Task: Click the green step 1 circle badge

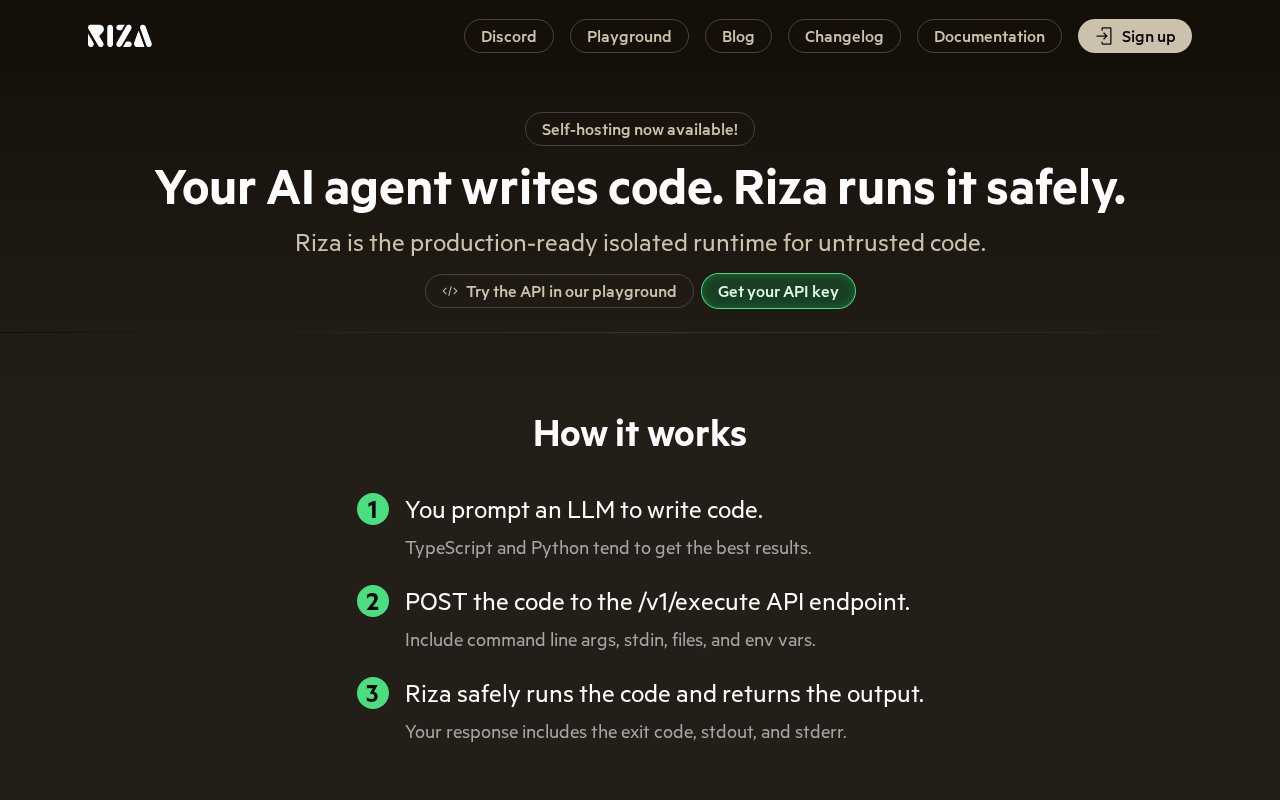Action: pos(373,509)
